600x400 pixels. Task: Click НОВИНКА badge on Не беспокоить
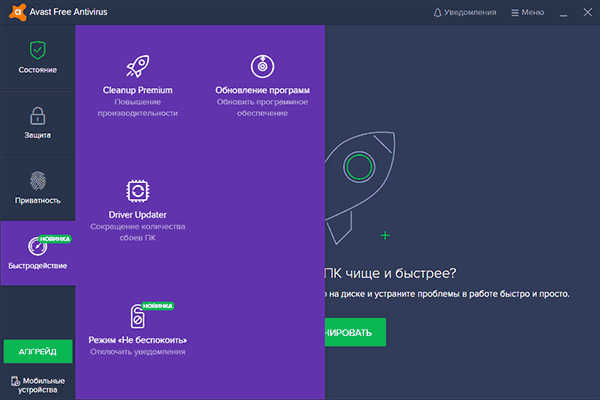158,306
